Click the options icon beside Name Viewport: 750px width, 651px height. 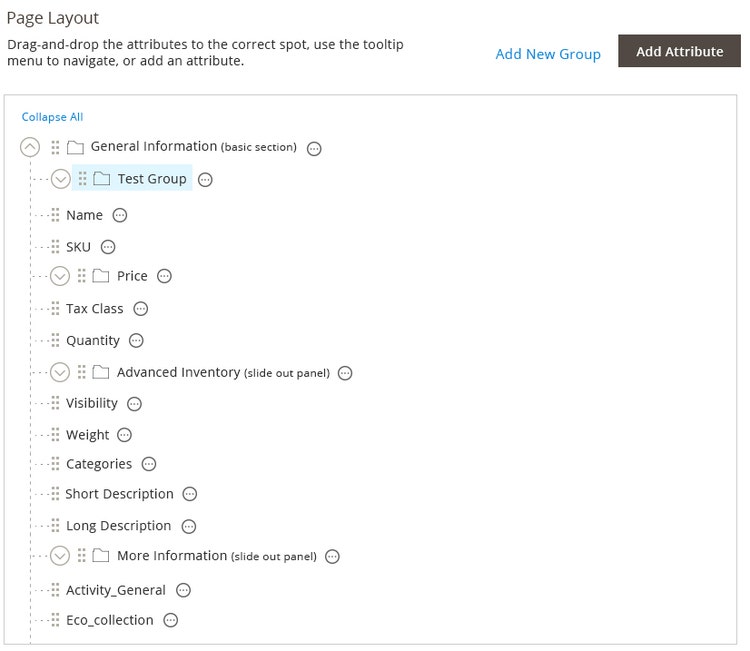120,215
